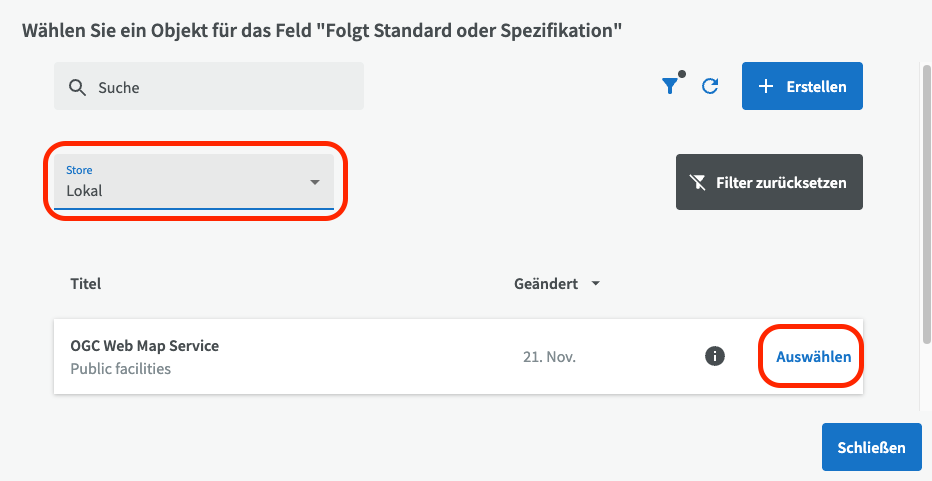Viewport: 932px width, 481px height.
Task: Click the 21. Nov. date cell
Action: tap(550, 356)
